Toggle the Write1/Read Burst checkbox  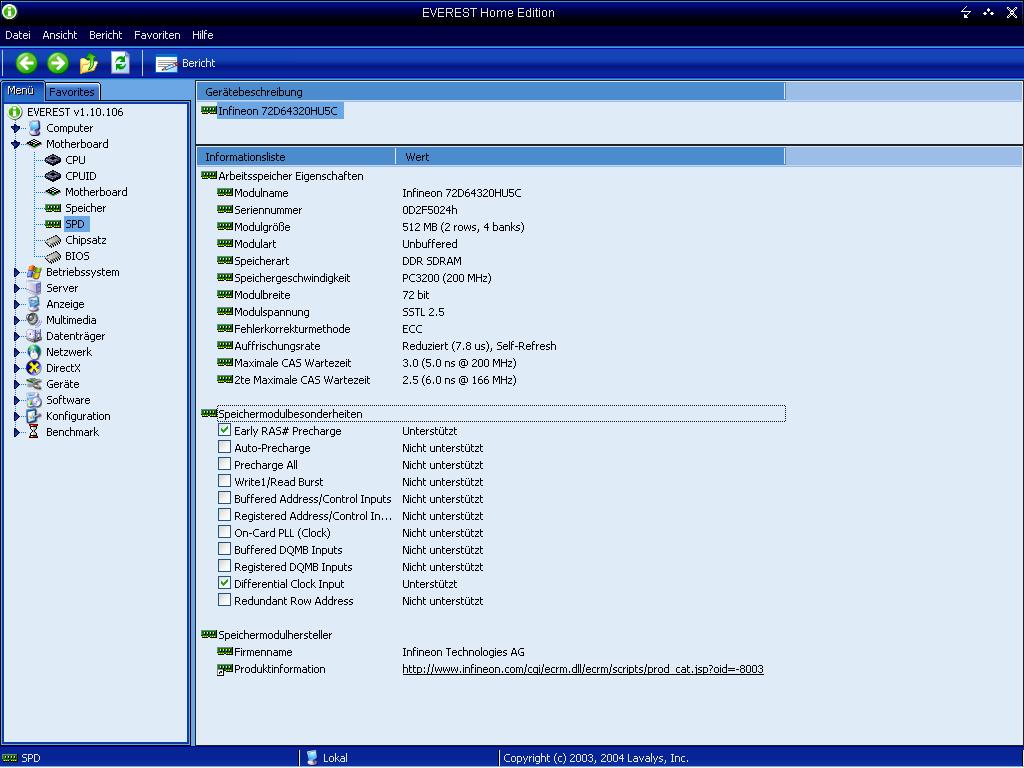click(224, 481)
